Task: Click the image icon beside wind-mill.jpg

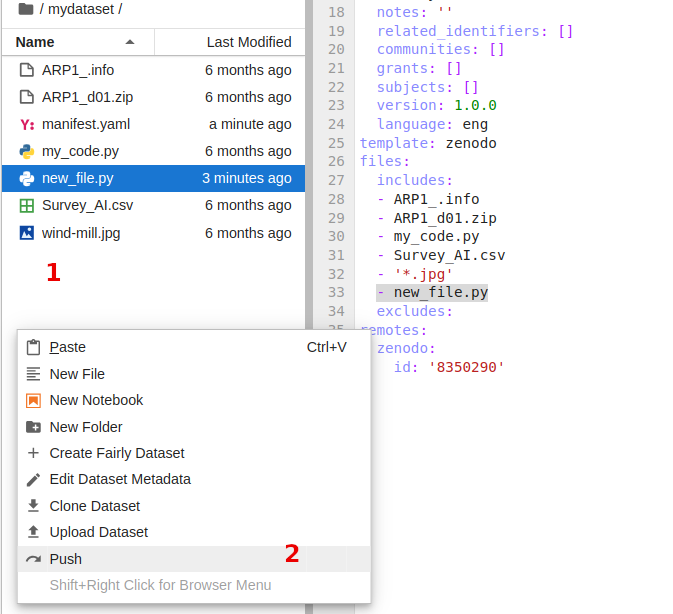Action: [x=27, y=233]
